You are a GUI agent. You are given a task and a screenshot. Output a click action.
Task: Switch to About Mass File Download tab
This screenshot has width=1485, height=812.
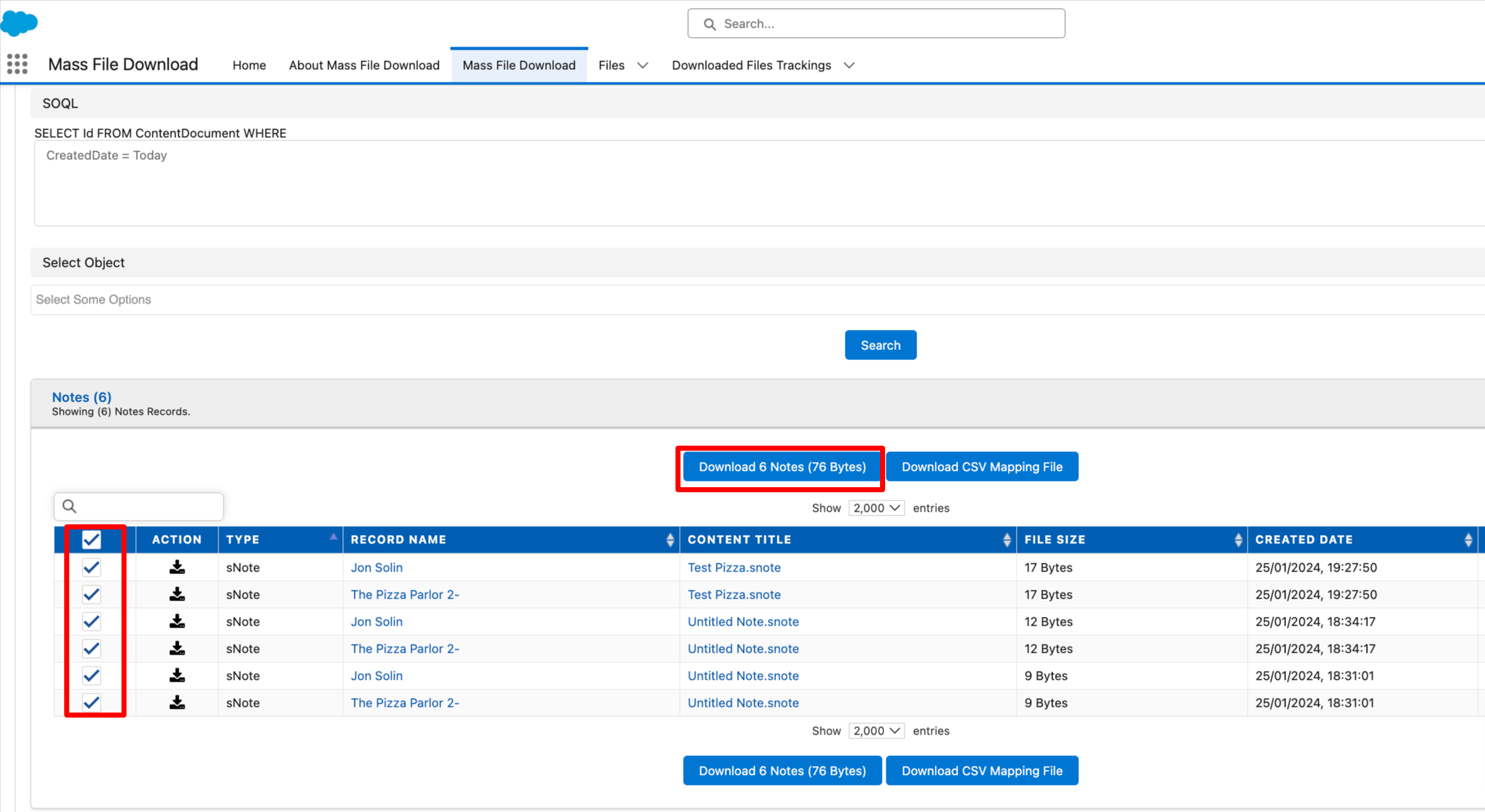364,65
